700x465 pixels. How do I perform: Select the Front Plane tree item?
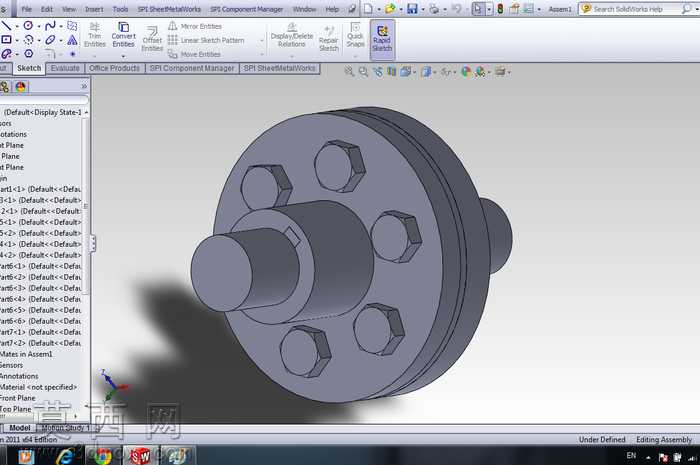[x=17, y=398]
